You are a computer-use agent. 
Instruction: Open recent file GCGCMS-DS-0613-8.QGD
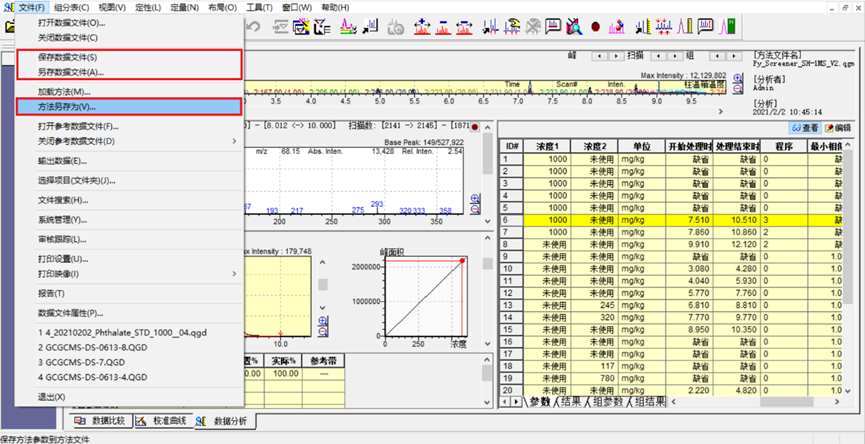[92, 345]
